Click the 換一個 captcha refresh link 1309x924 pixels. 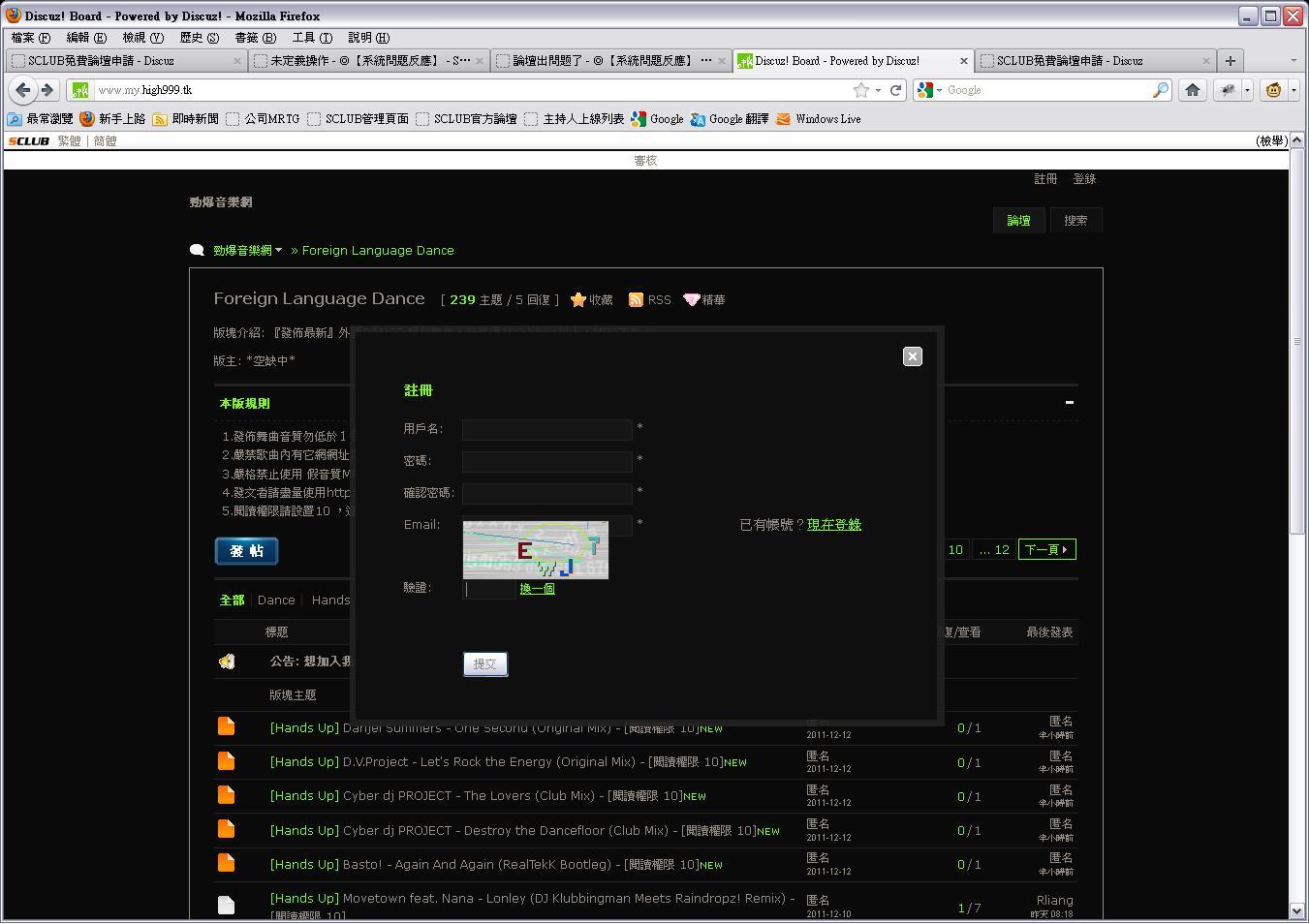537,589
